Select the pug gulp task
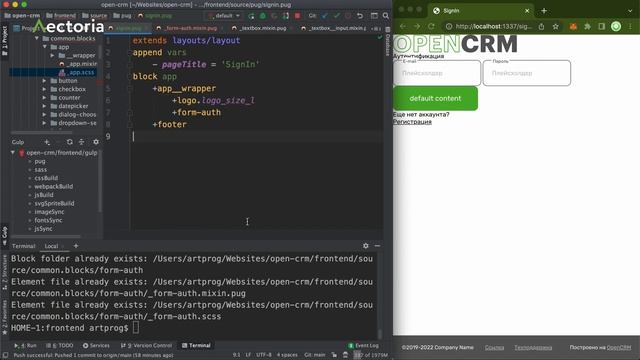The width and height of the screenshot is (640, 360). click(40, 161)
